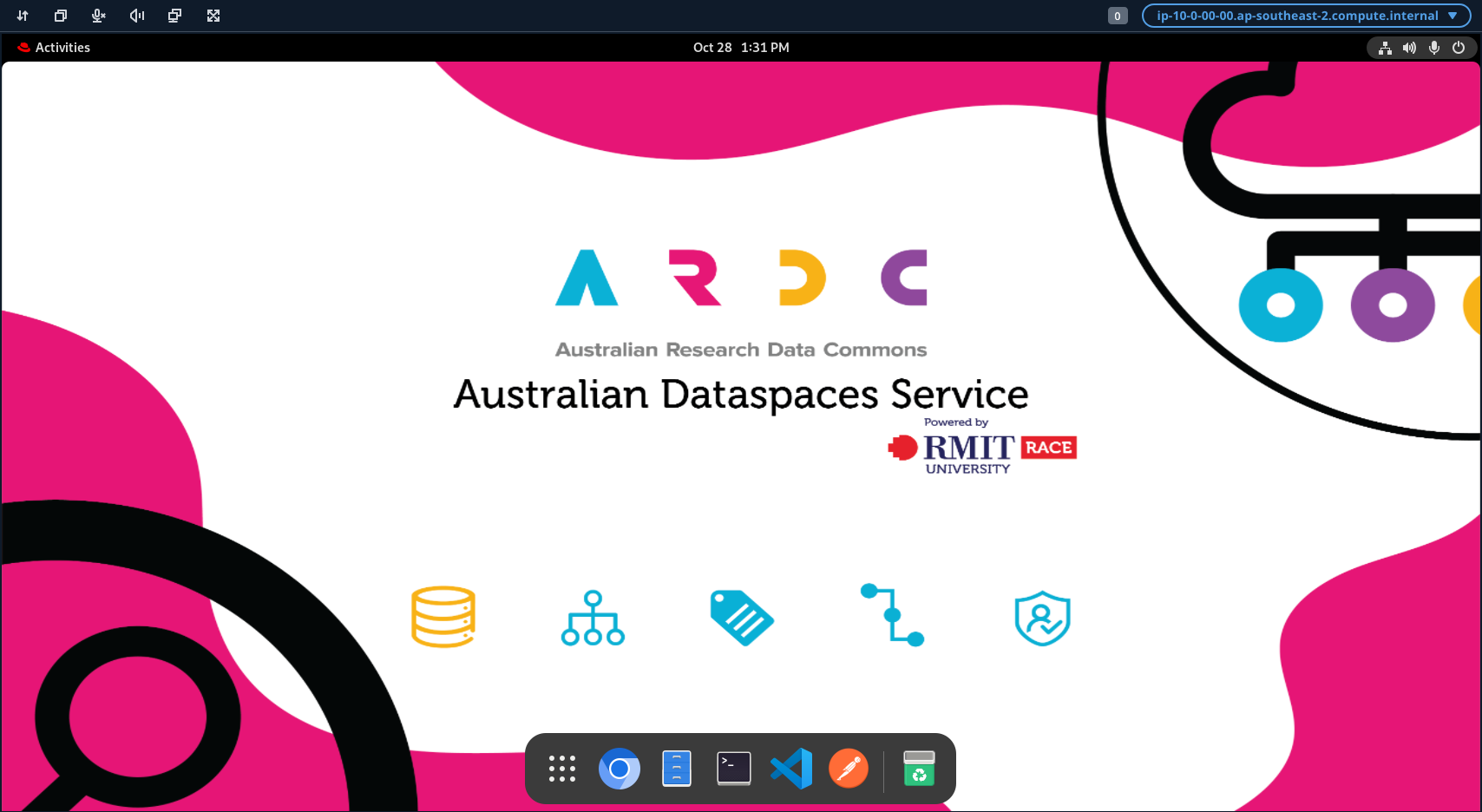Click the network status icon in top panel
The image size is (1482, 812).
1385,48
